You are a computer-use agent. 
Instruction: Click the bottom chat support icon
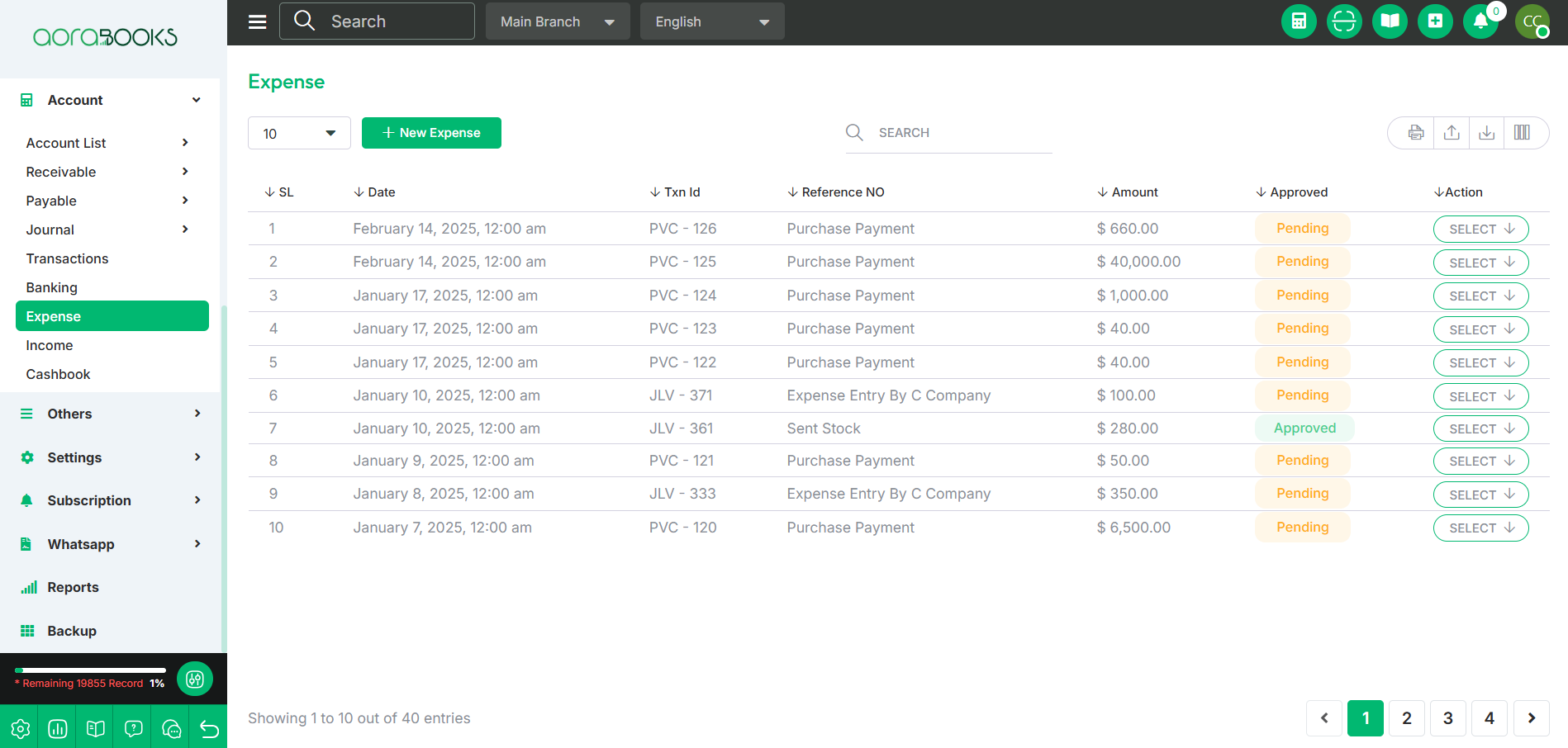(x=172, y=728)
